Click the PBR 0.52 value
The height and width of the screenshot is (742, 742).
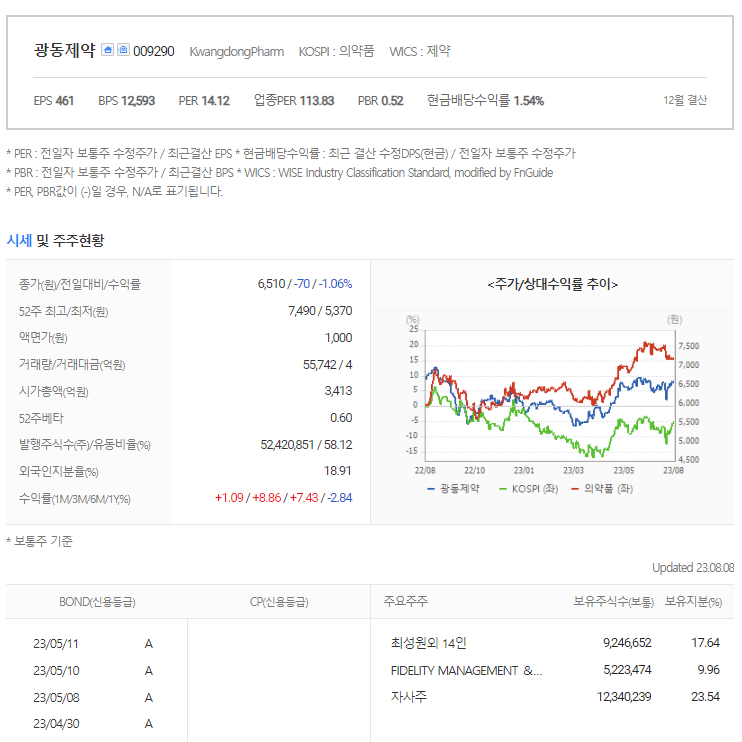point(380,101)
